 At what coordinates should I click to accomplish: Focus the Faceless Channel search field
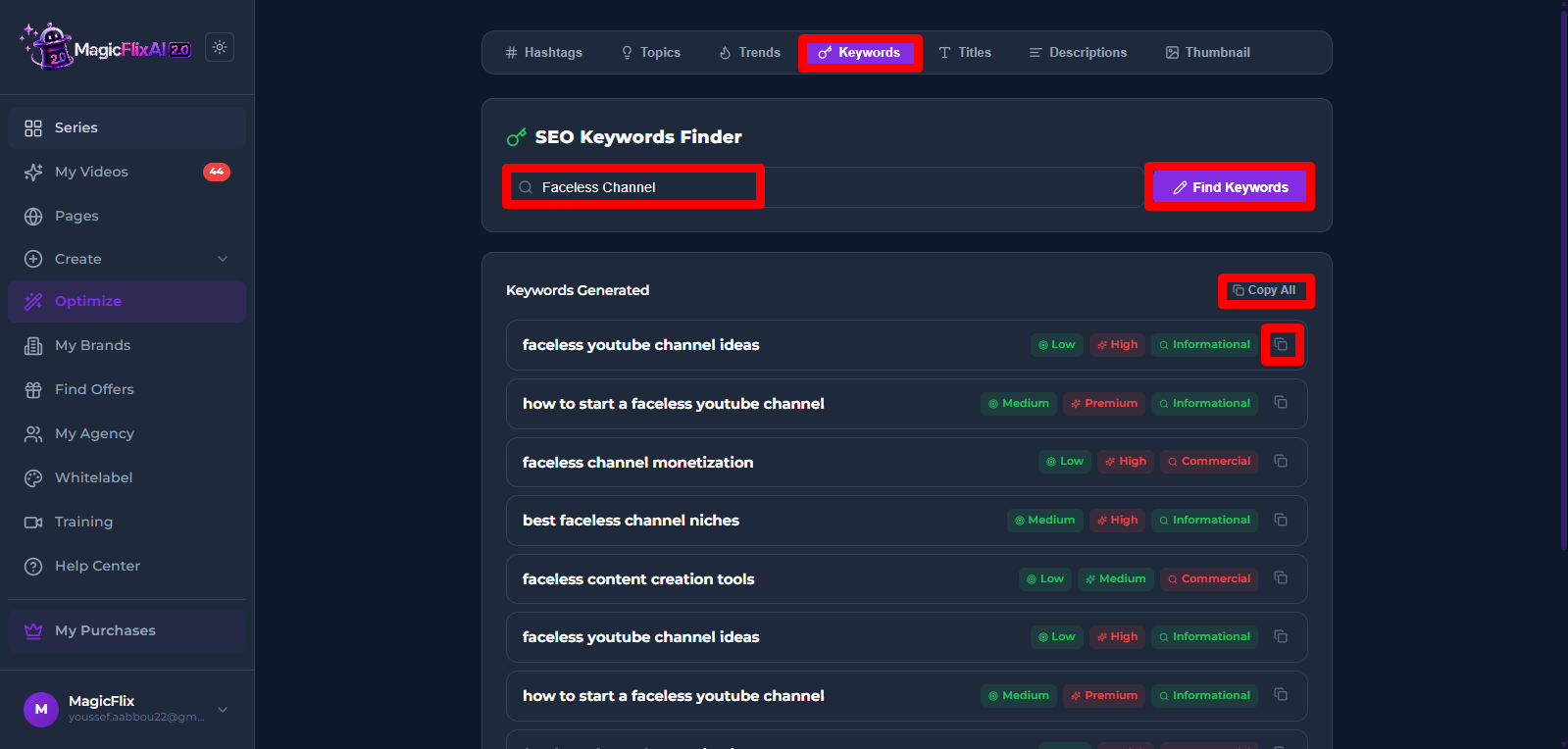click(x=824, y=187)
